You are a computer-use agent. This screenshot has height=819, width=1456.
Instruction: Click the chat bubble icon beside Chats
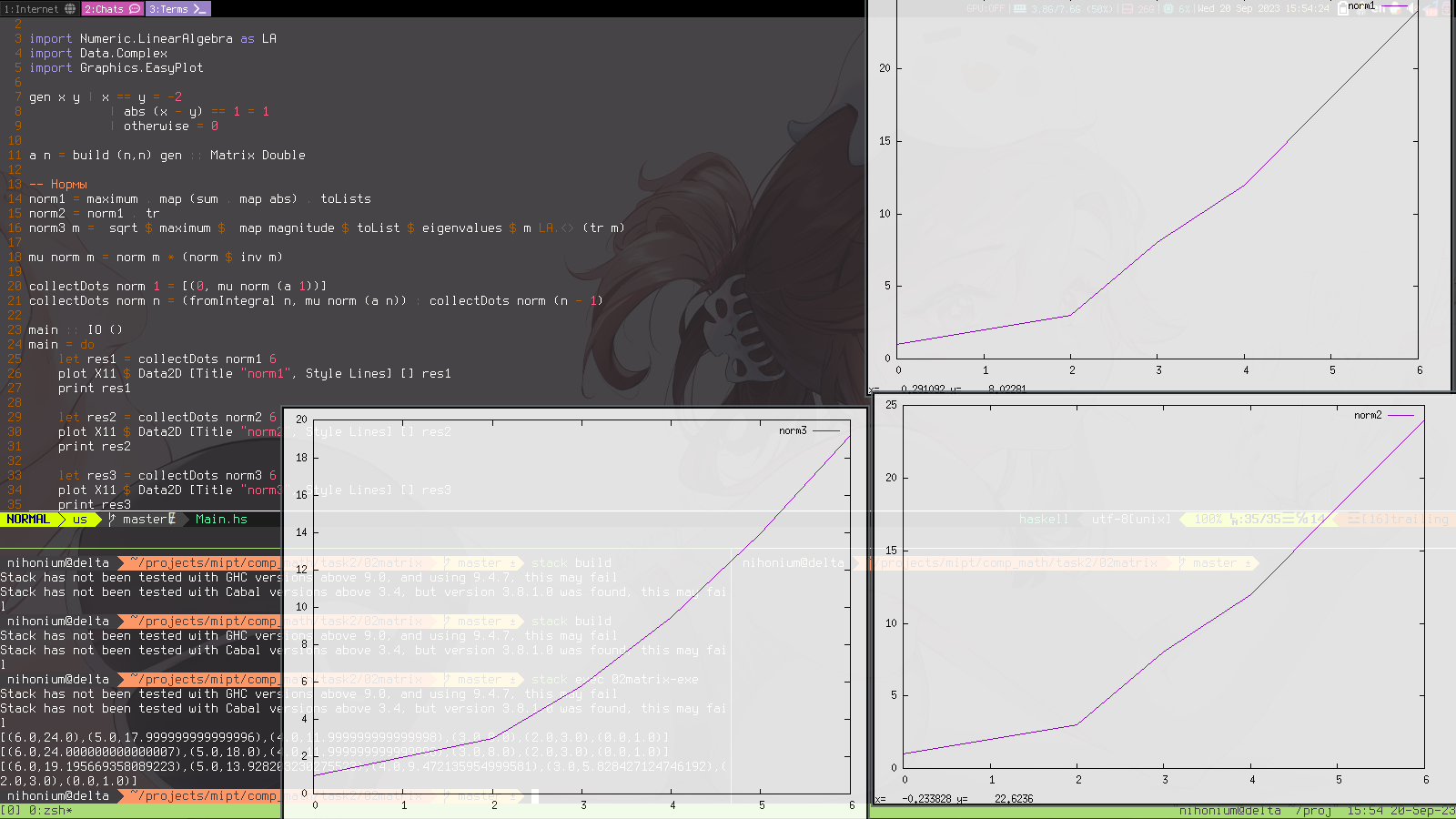pos(135,9)
